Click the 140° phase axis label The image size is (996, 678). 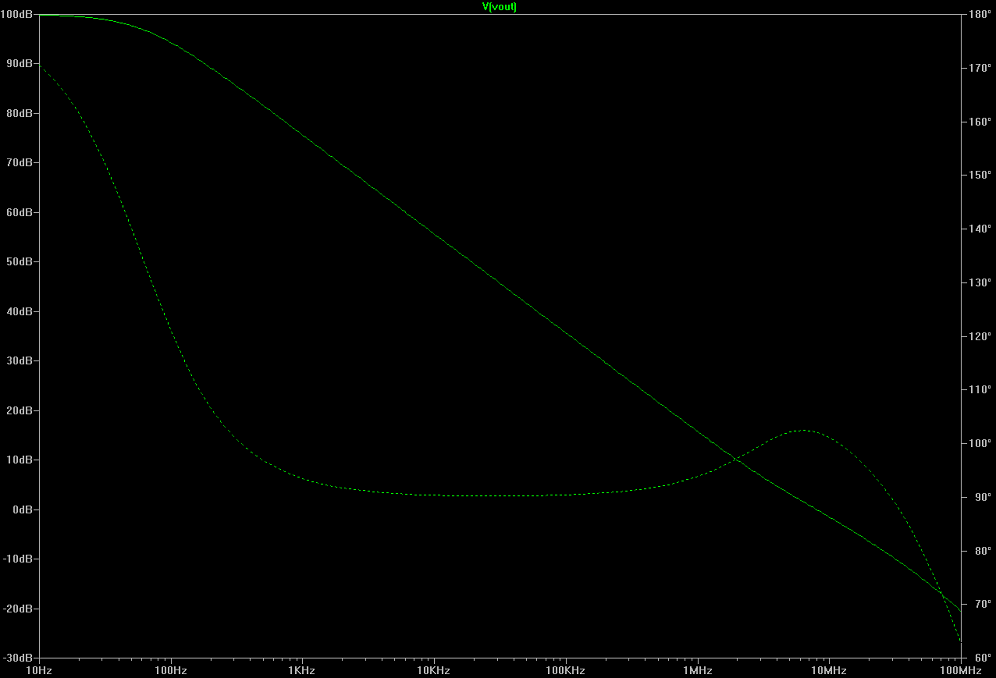(980, 229)
